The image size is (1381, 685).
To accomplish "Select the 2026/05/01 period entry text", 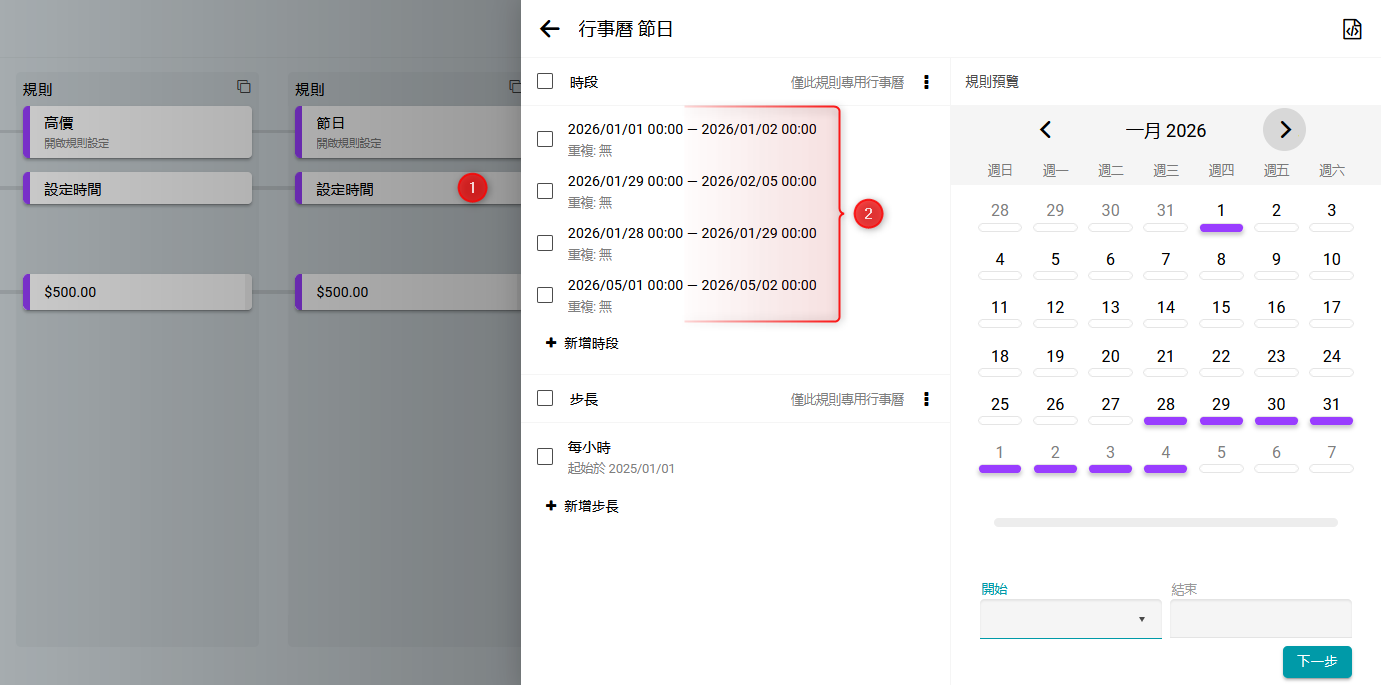I will pyautogui.click(x=691, y=285).
